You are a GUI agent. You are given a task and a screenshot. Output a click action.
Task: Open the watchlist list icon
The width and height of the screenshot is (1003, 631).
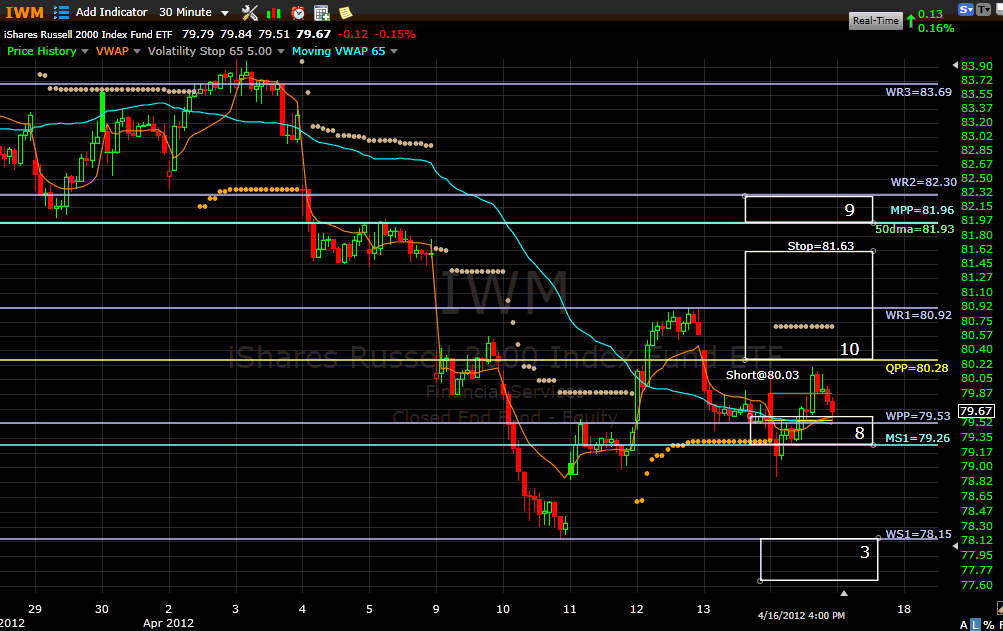coord(61,12)
